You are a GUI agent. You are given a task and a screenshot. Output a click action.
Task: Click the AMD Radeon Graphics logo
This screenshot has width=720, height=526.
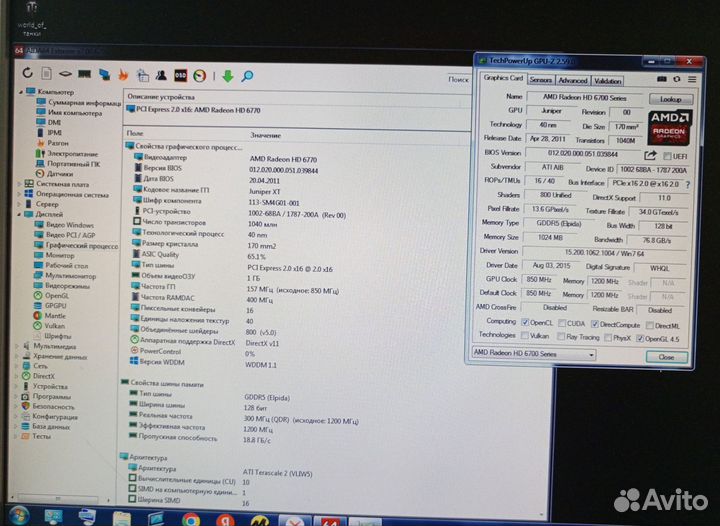670,127
